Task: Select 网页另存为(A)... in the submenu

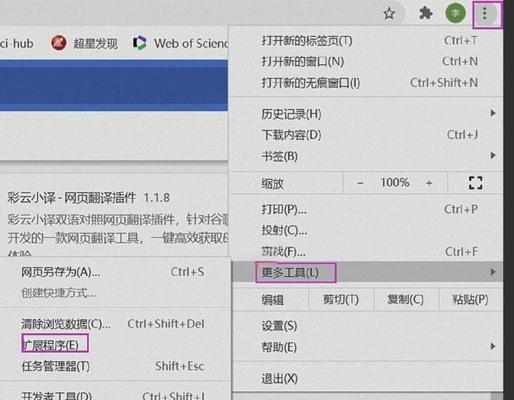Action: [x=114, y=272]
